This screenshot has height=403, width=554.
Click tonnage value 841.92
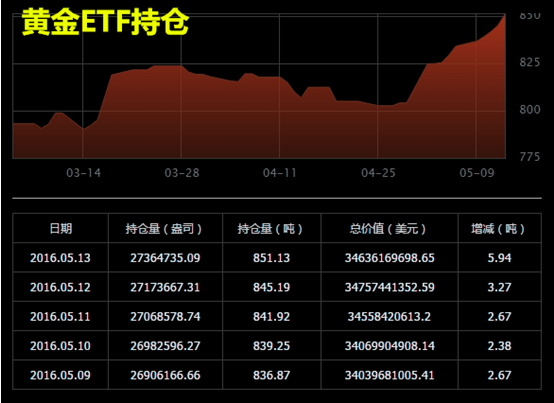click(271, 316)
